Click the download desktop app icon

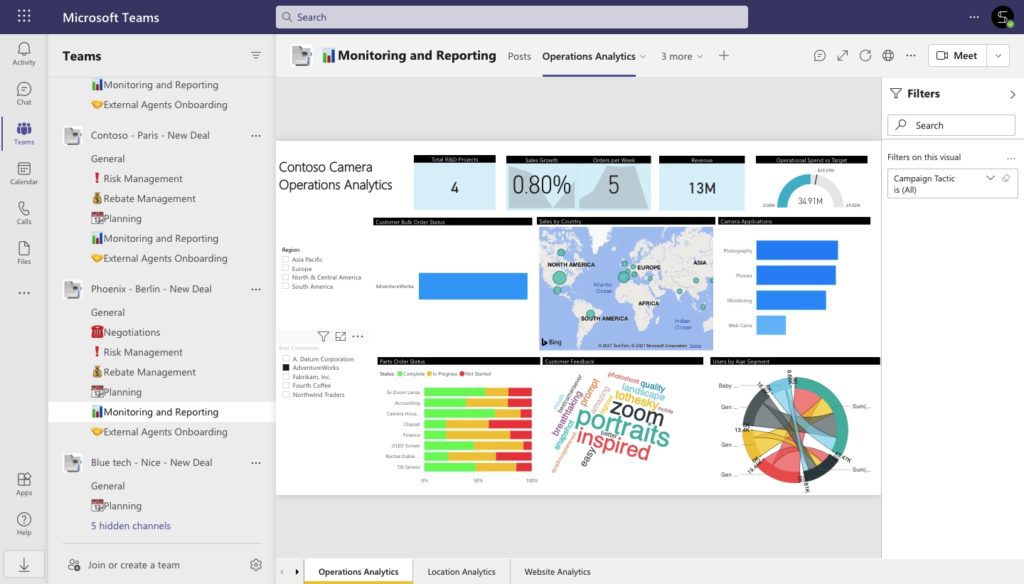tap(24, 565)
